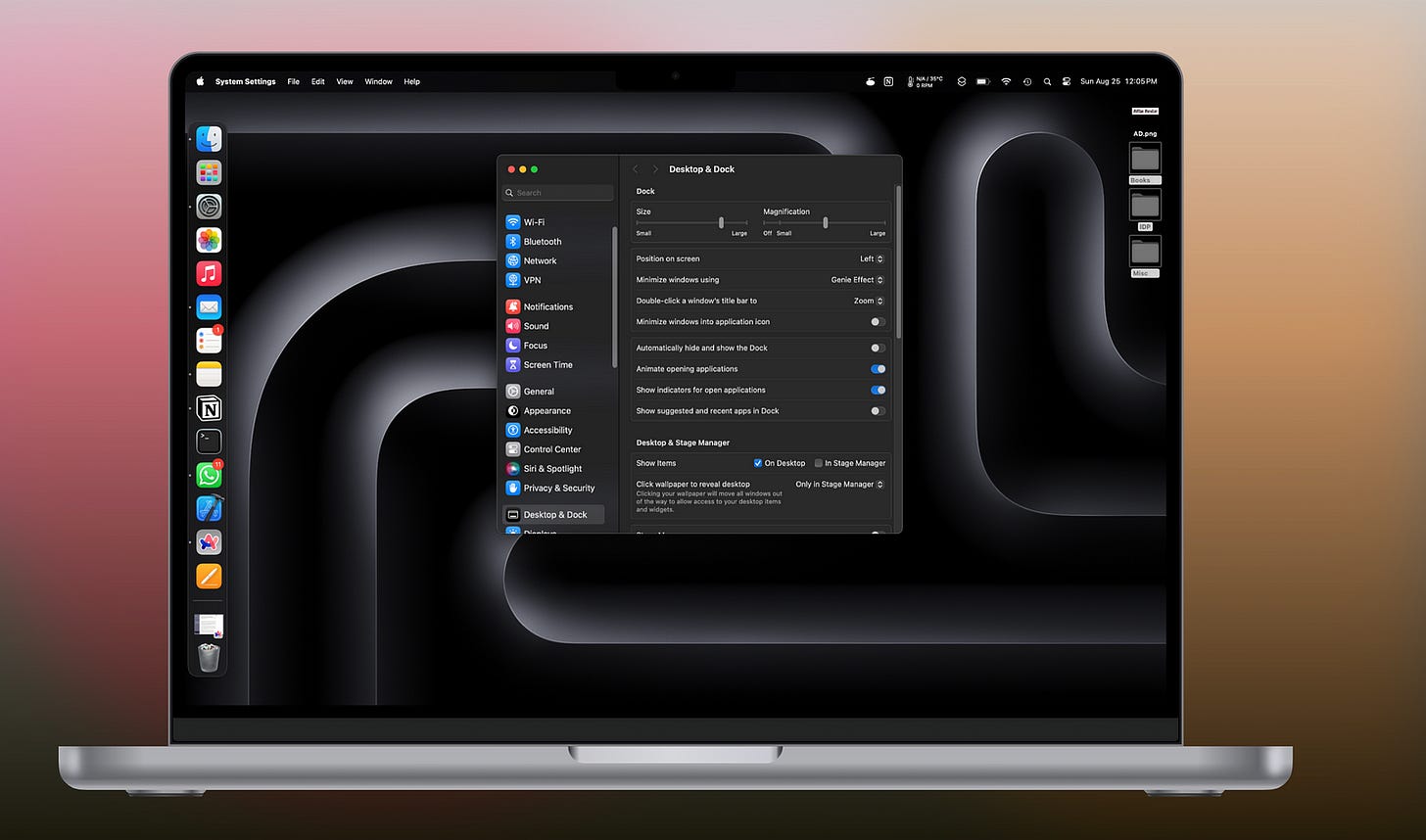
Task: Open the File menu
Action: click(293, 82)
